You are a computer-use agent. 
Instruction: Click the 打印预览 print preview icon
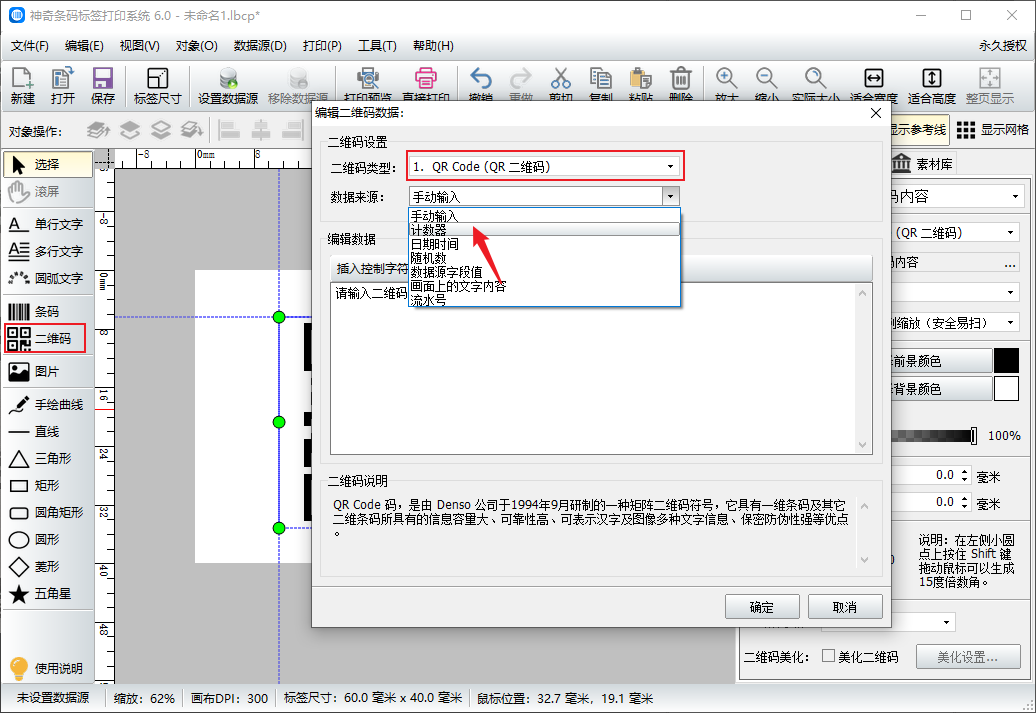coord(368,84)
